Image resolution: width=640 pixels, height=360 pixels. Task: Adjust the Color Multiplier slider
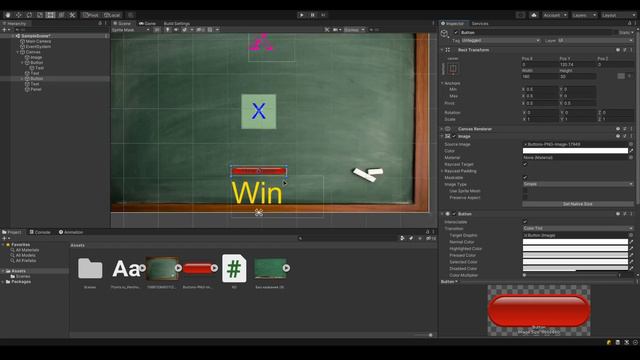[x=571, y=275]
